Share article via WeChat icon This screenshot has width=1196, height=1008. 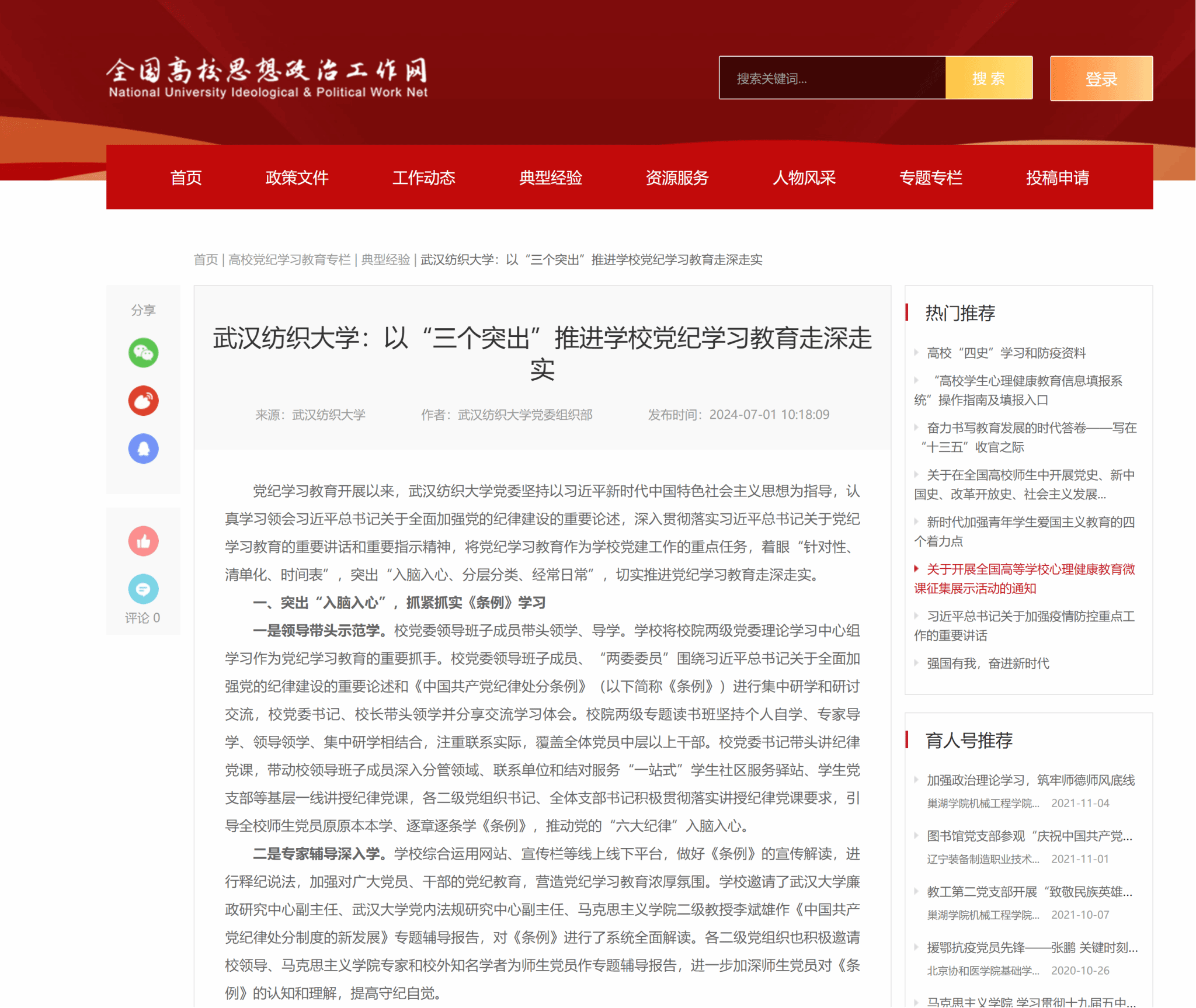143,353
